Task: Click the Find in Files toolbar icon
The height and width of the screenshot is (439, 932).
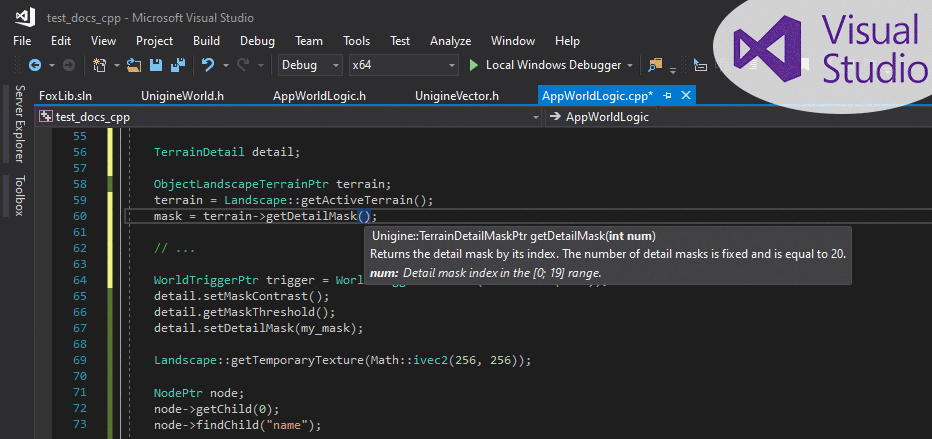Action: click(656, 65)
